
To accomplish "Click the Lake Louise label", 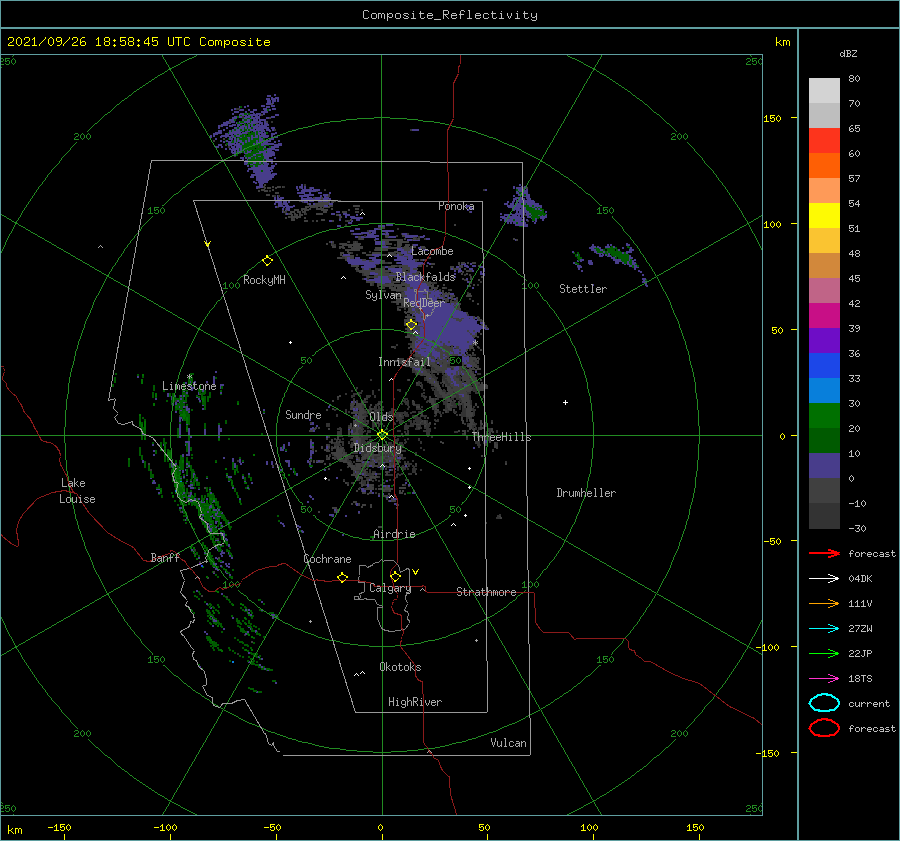I will (77, 491).
